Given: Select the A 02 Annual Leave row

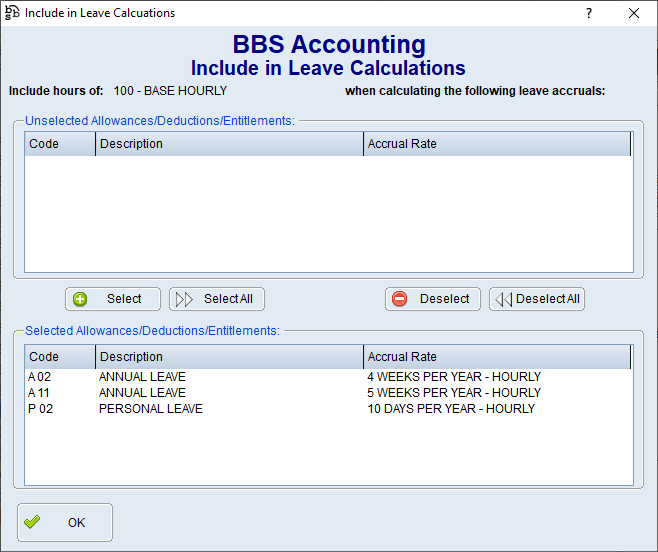Looking at the screenshot, I should [140, 377].
